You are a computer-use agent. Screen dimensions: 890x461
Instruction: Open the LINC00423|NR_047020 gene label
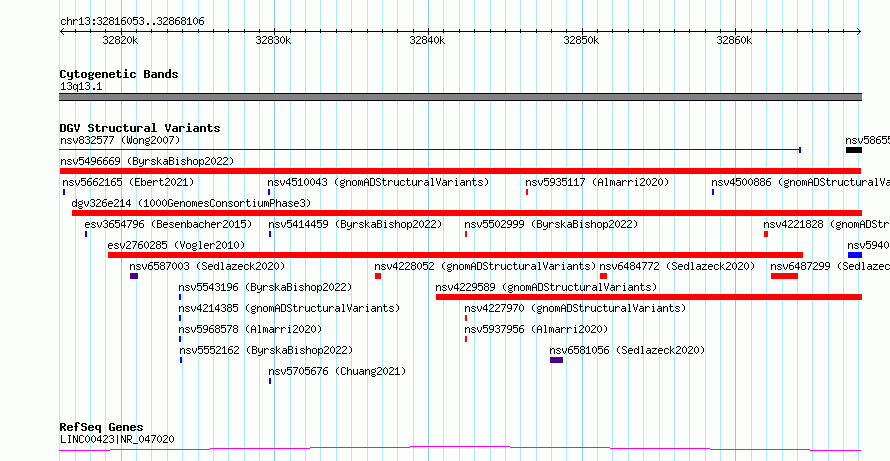(117, 439)
